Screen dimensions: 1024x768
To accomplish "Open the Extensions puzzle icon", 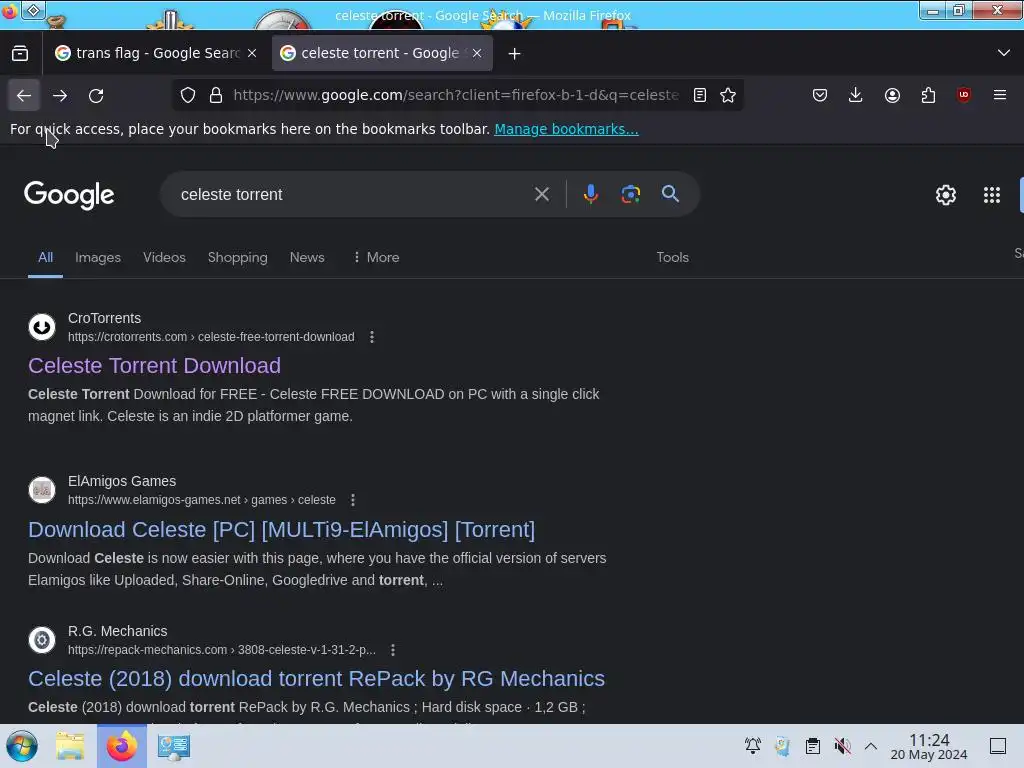I will (928, 95).
